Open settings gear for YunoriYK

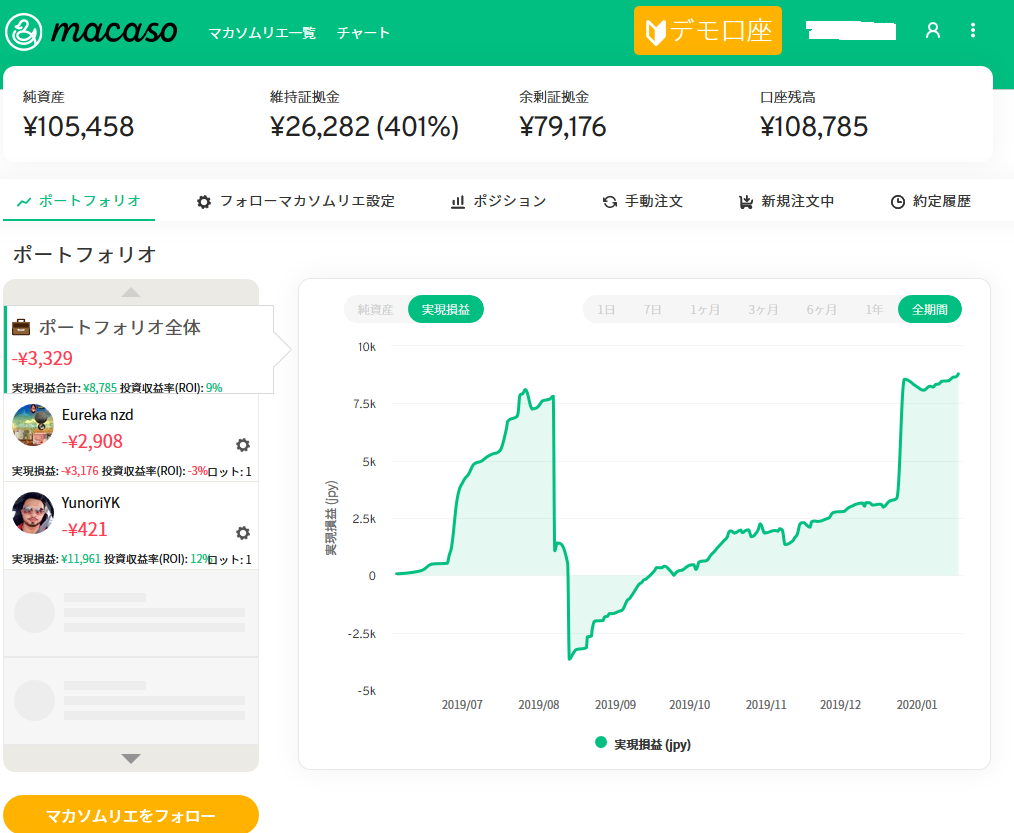tap(242, 533)
